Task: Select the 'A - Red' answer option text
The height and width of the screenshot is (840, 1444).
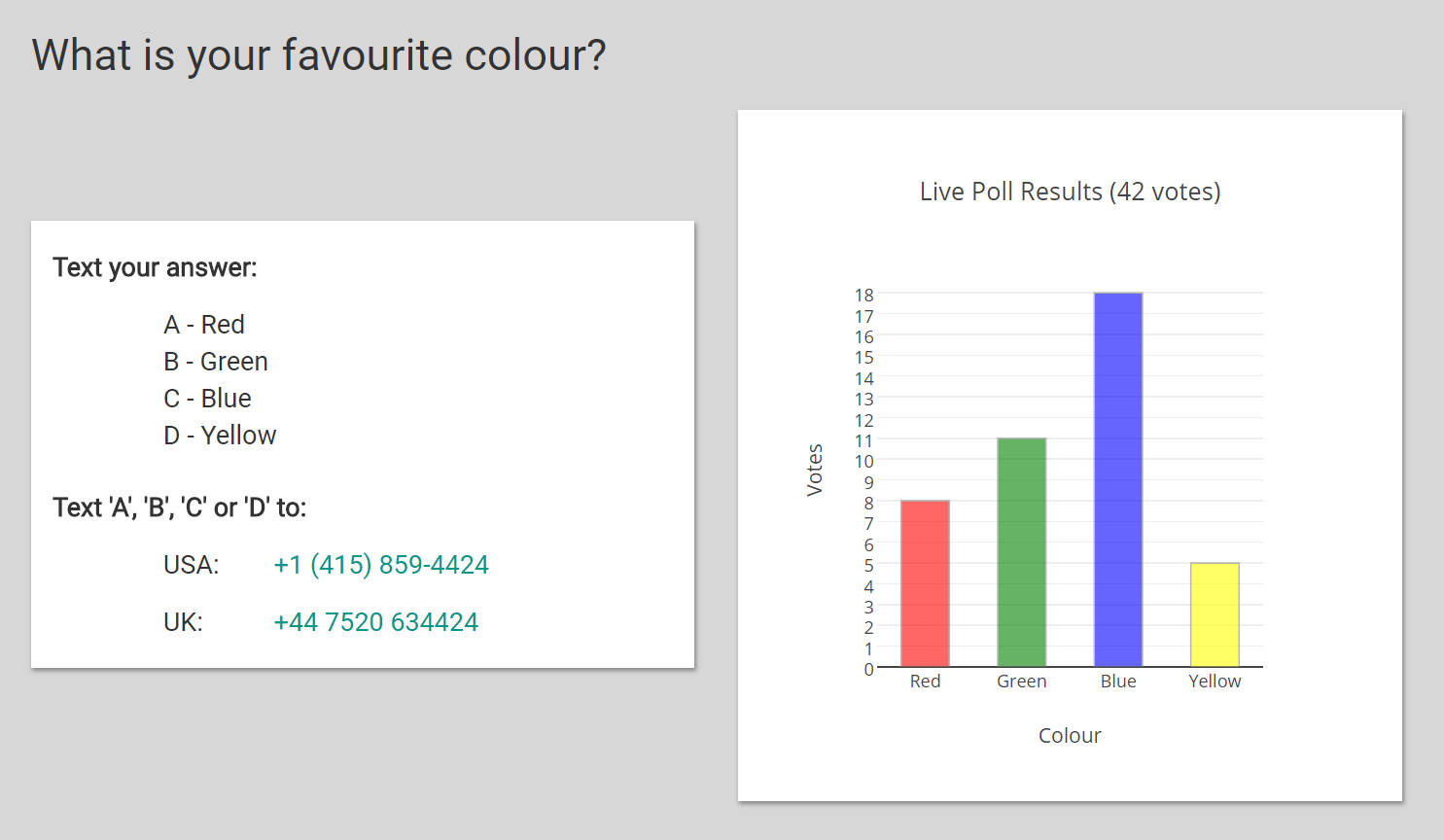Action: [204, 325]
